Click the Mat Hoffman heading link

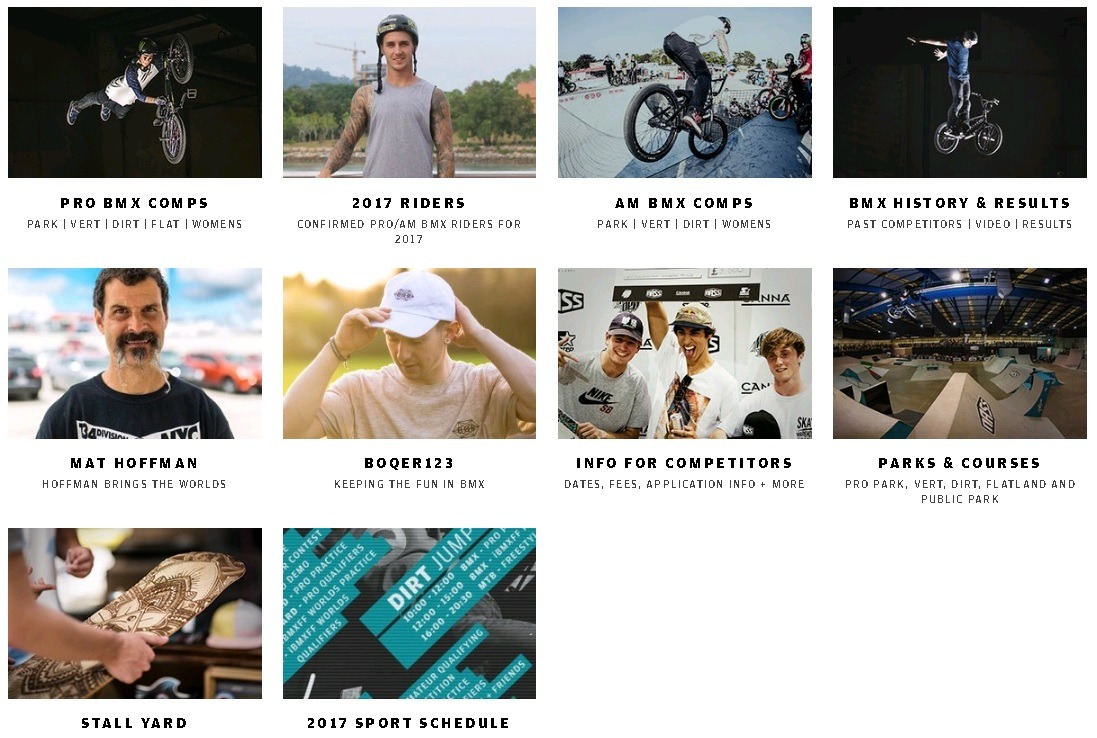[x=135, y=463]
